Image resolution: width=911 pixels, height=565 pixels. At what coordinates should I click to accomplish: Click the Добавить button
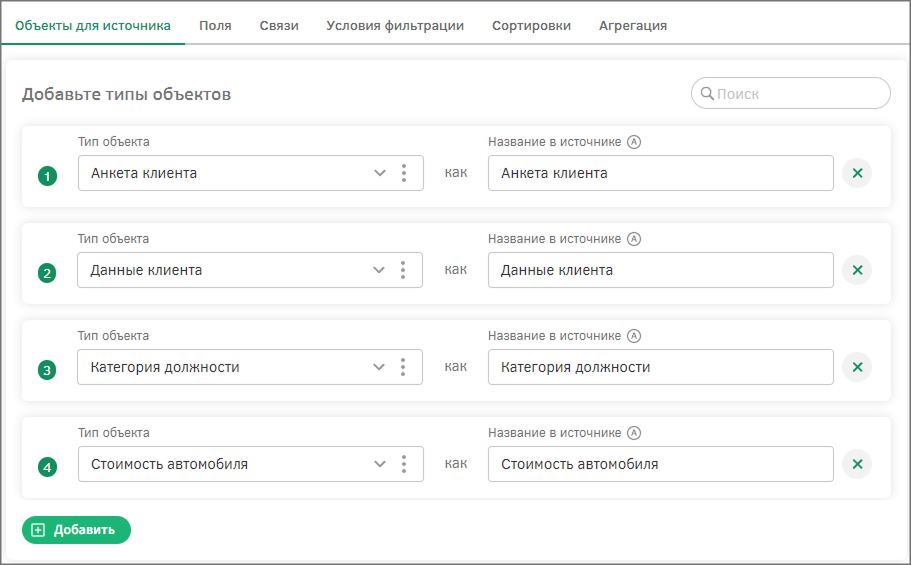(x=76, y=530)
